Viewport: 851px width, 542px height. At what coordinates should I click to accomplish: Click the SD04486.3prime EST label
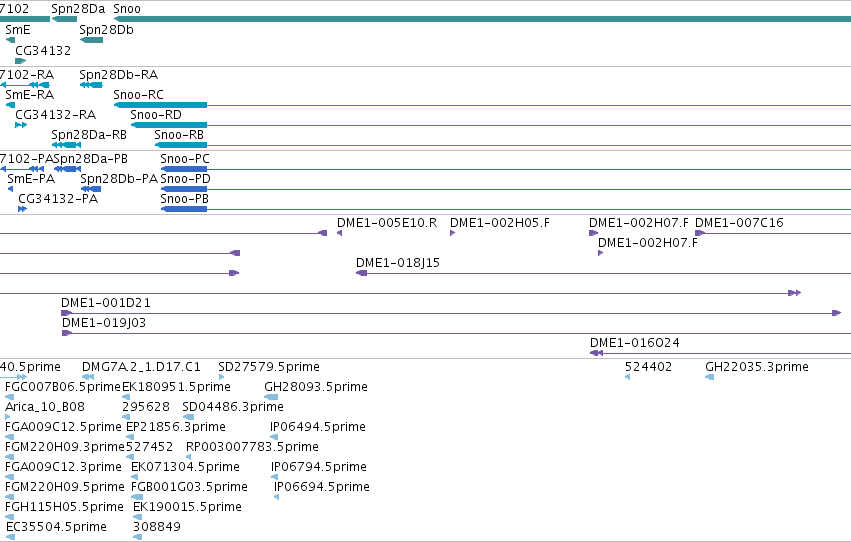point(233,407)
